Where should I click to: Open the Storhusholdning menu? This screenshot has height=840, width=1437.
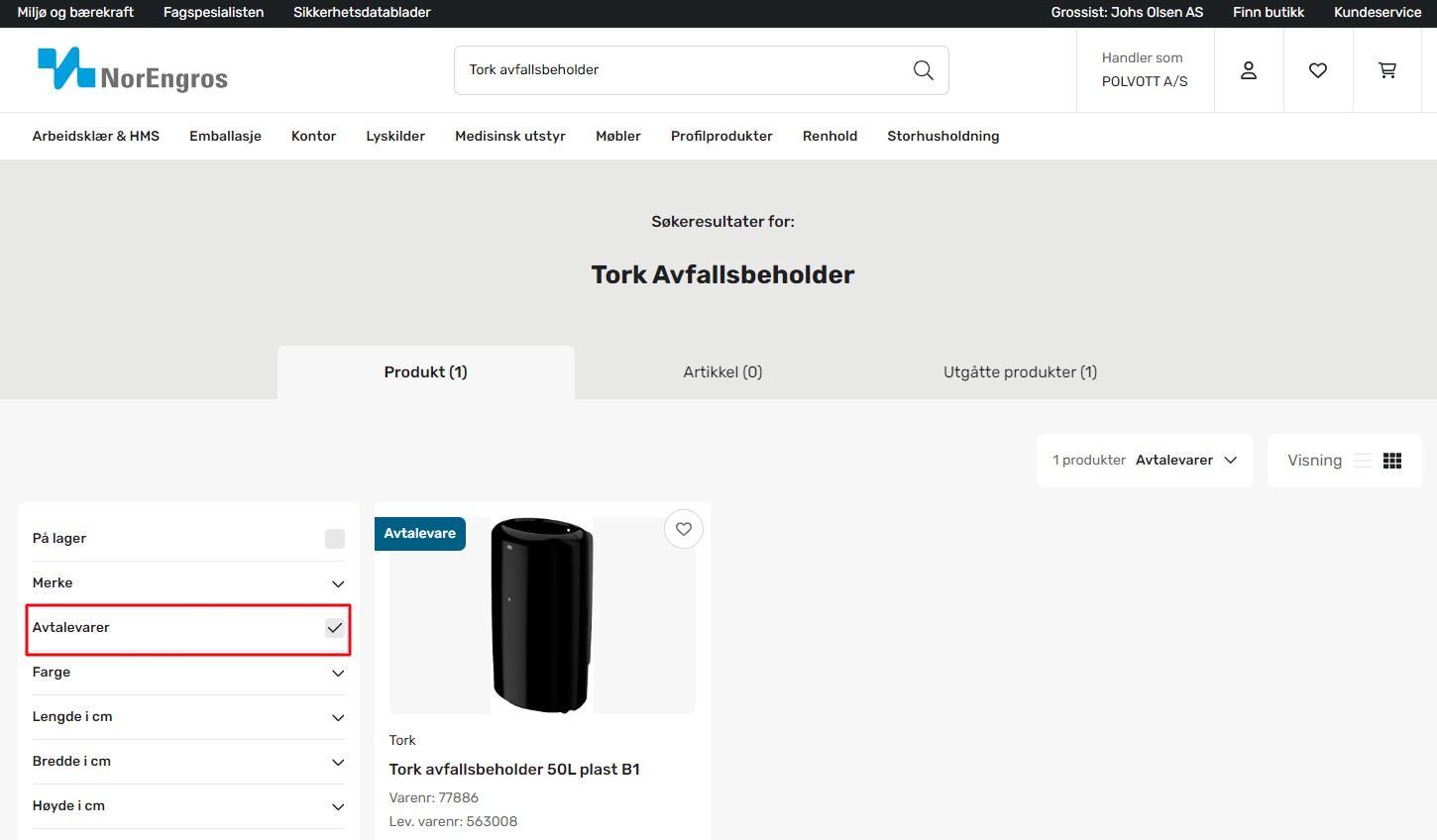pyautogui.click(x=943, y=136)
